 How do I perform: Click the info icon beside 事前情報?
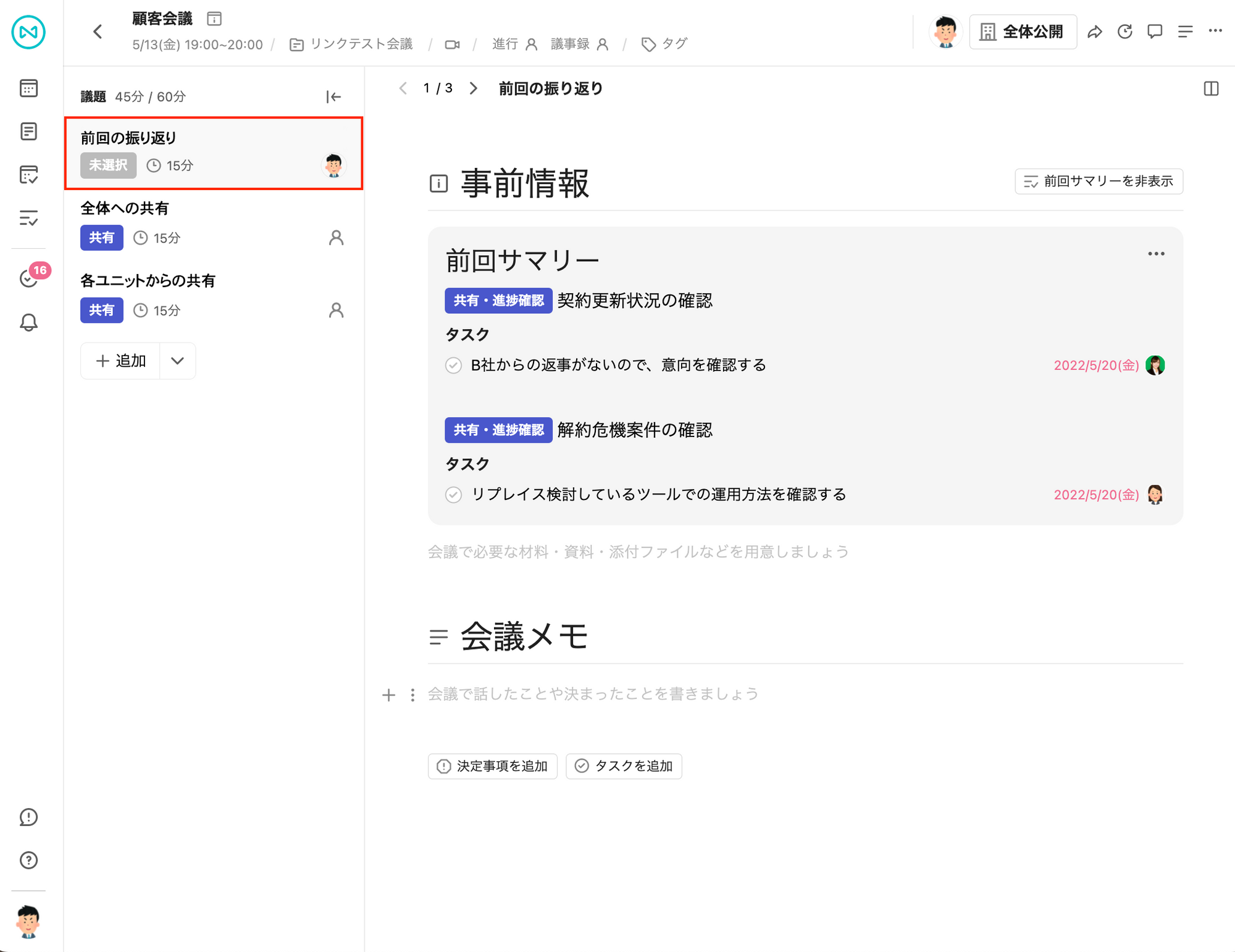coord(438,183)
